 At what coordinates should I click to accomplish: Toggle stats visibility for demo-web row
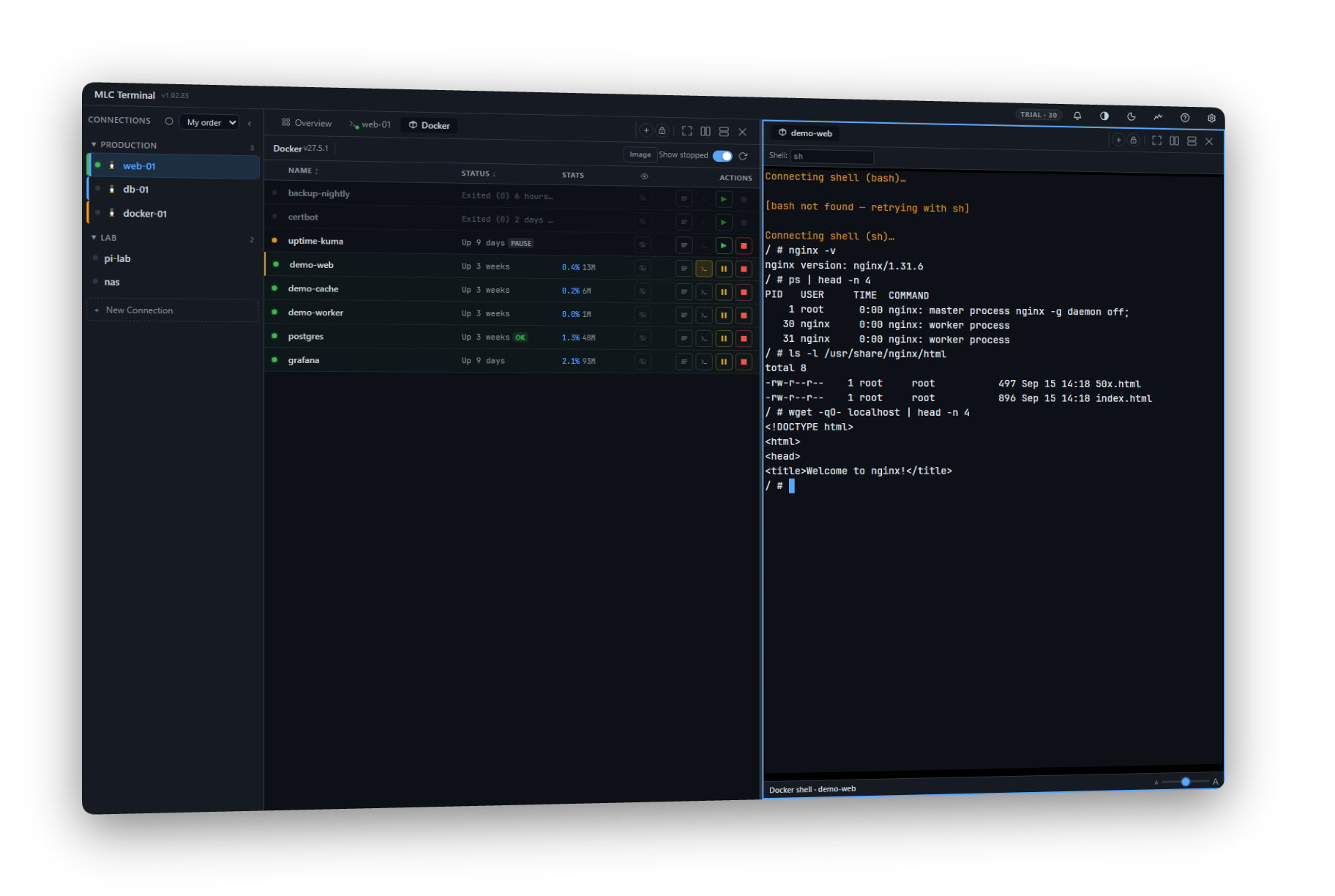643,268
